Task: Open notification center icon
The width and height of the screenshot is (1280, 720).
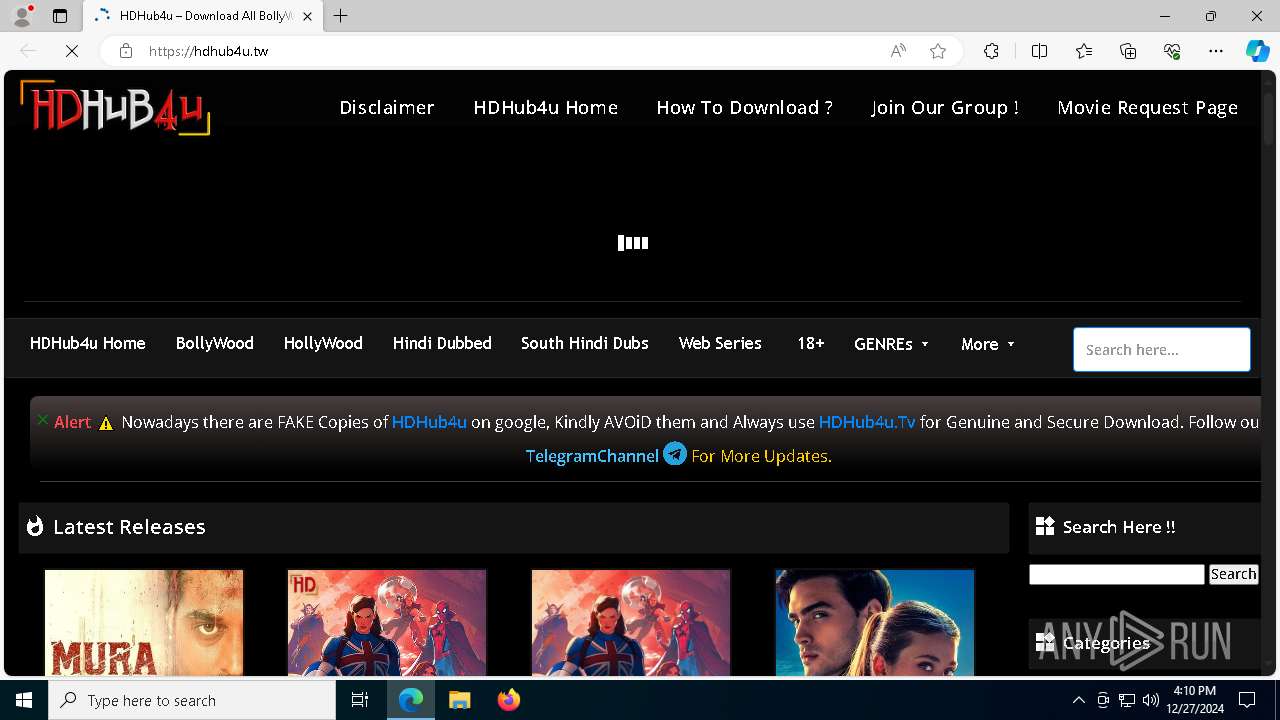Action: click(1247, 700)
